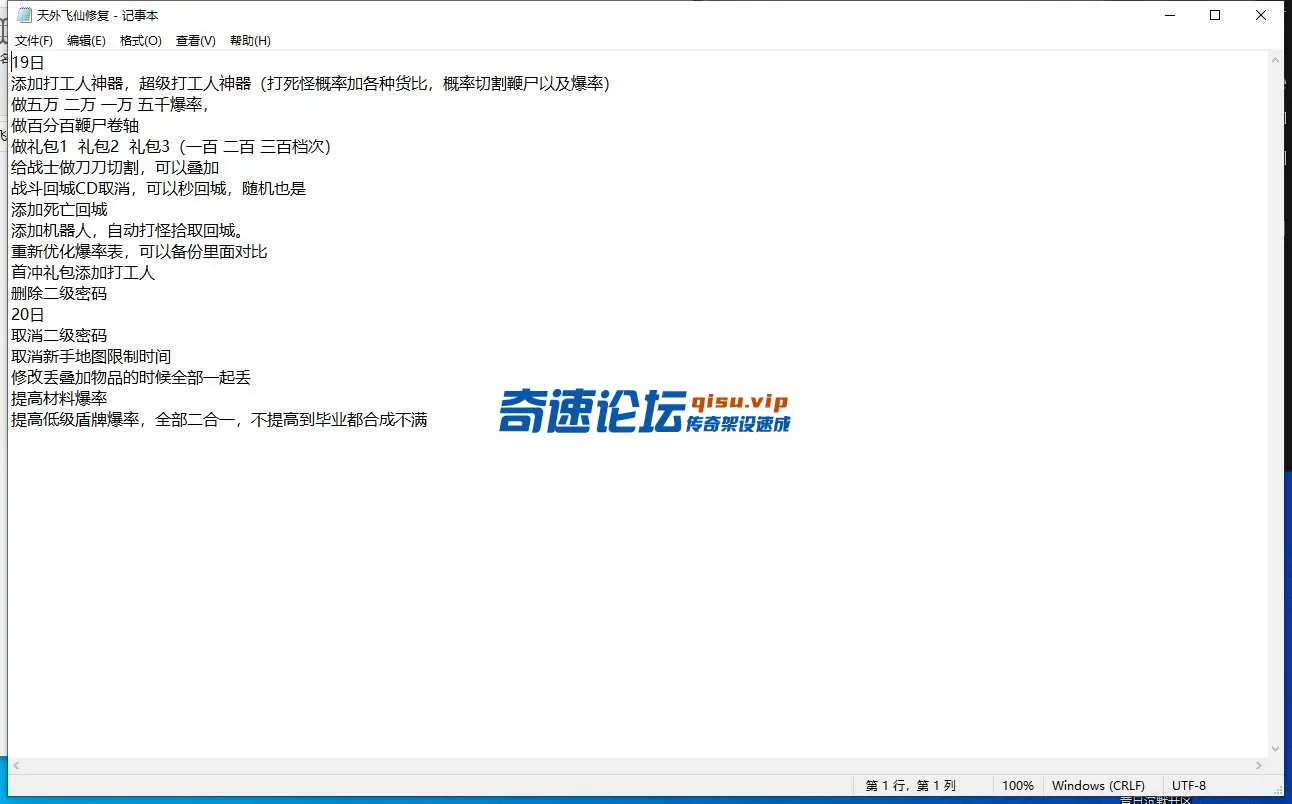The image size is (1292, 804).
Task: Click the line '取消新手地图限制时间'
Action: tap(91, 356)
